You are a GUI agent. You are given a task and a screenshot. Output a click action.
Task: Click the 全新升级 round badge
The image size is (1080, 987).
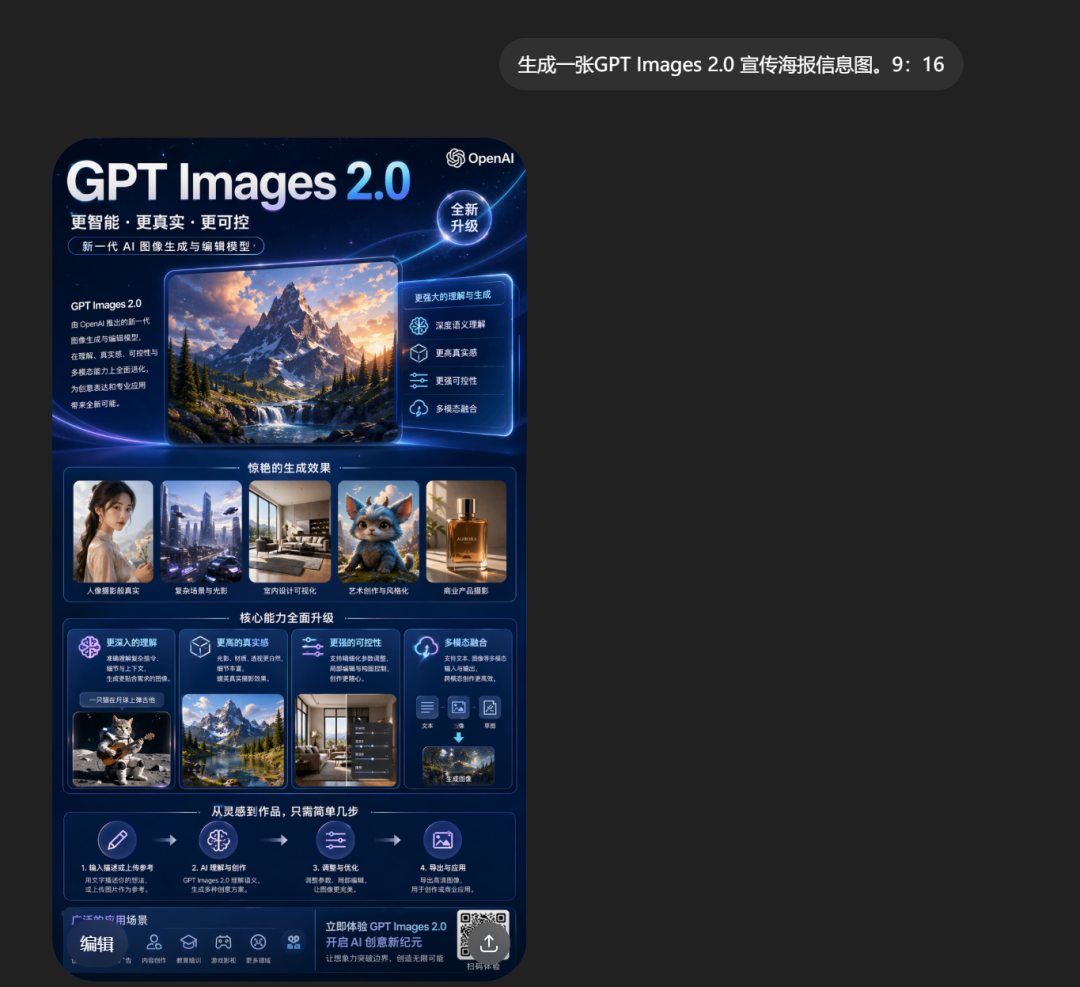tap(464, 217)
